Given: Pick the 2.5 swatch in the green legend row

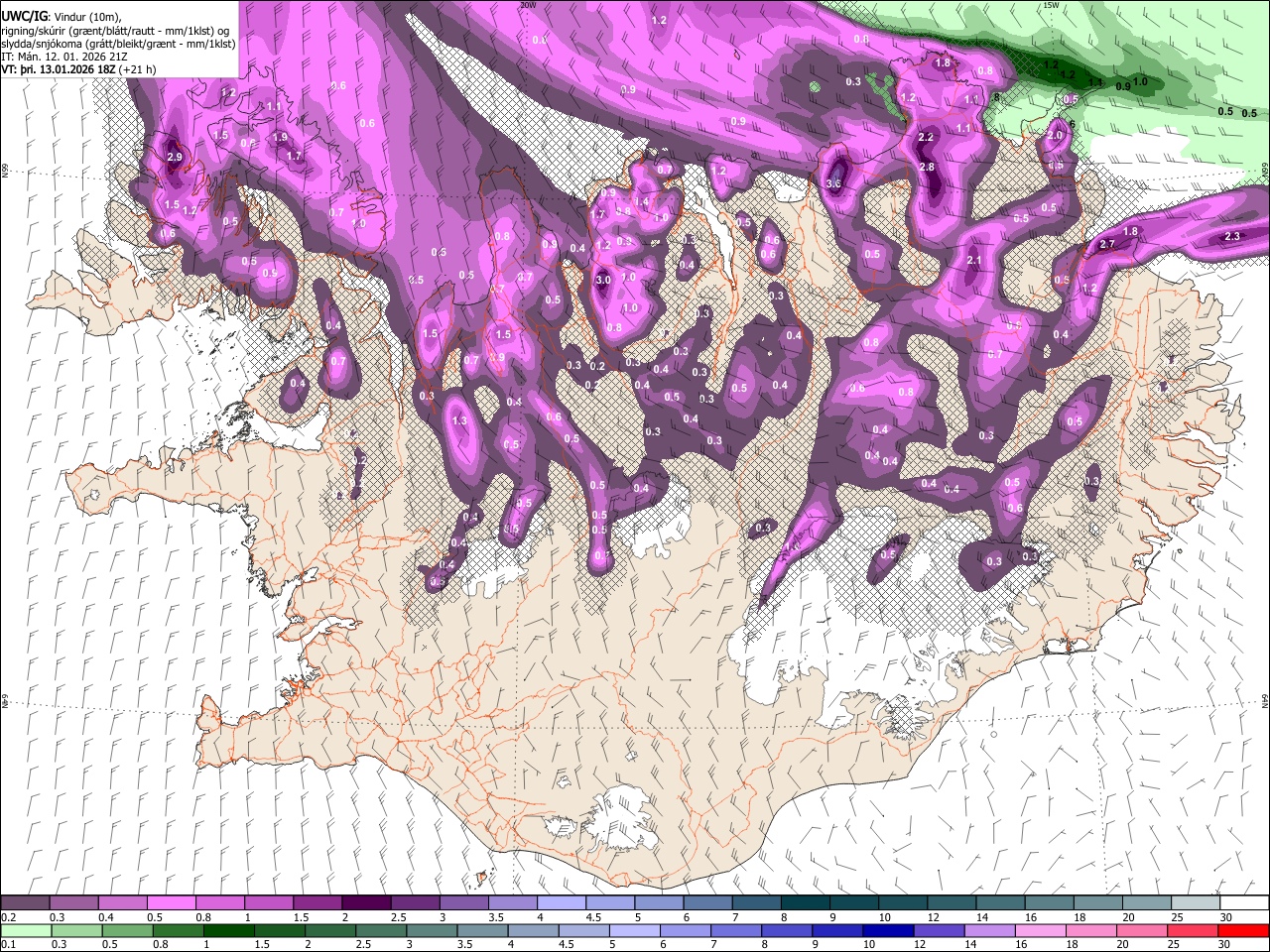Looking at the screenshot, I should (x=380, y=930).
